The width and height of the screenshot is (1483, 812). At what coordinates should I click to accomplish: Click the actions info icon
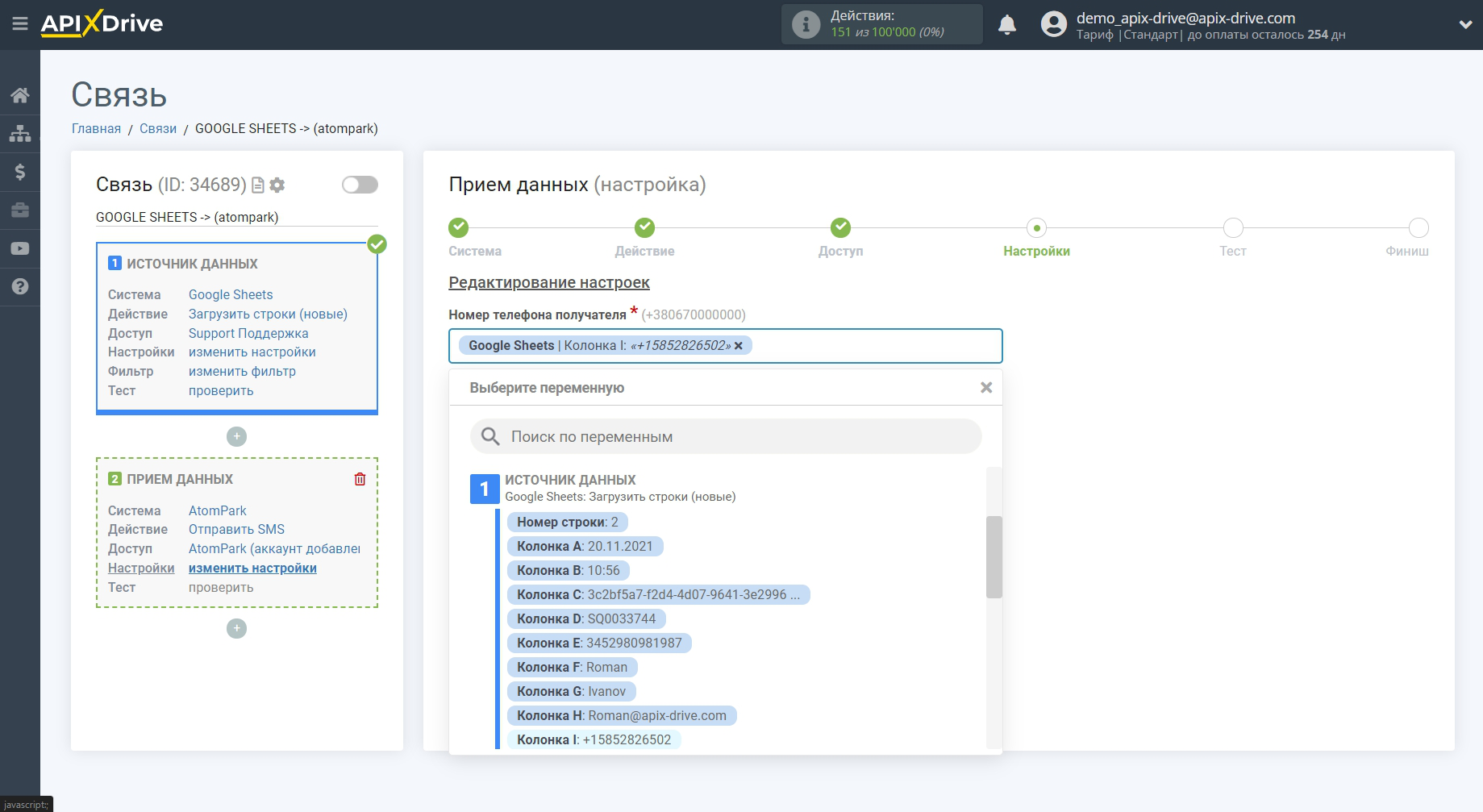coord(806,24)
